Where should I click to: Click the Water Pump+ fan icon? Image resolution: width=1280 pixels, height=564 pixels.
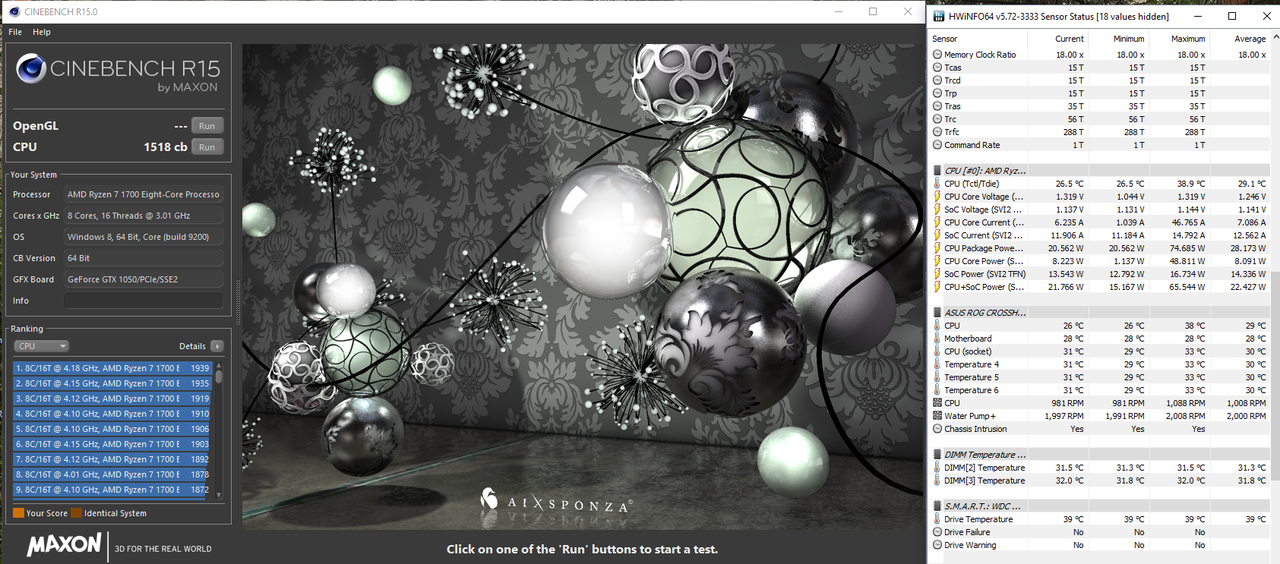pyautogui.click(x=937, y=416)
